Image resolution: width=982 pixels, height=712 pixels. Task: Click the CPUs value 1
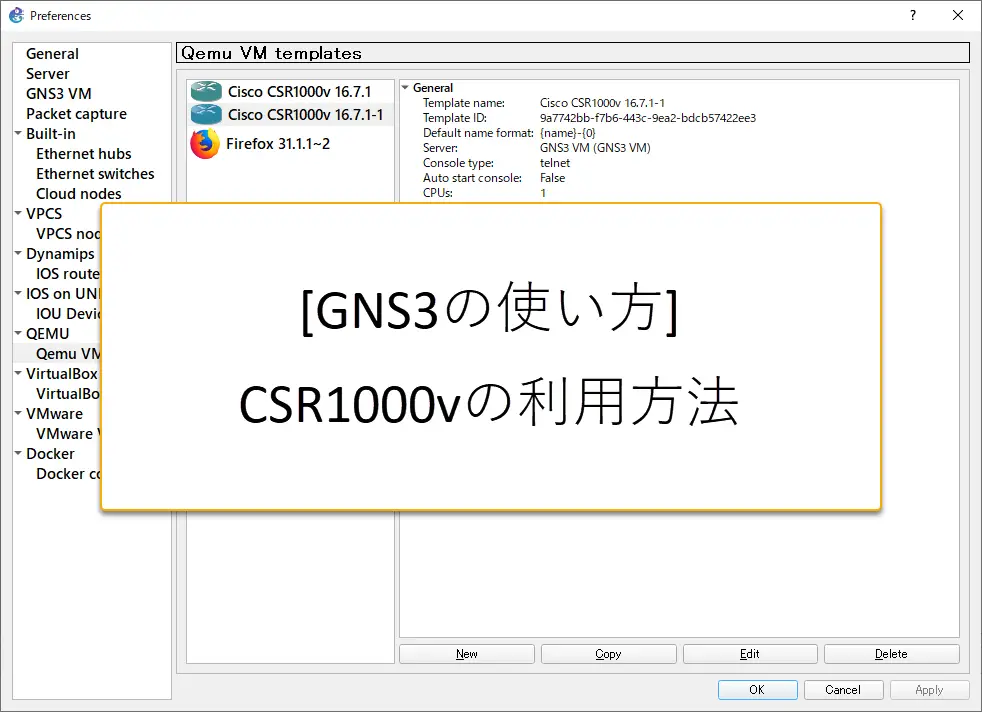point(543,193)
